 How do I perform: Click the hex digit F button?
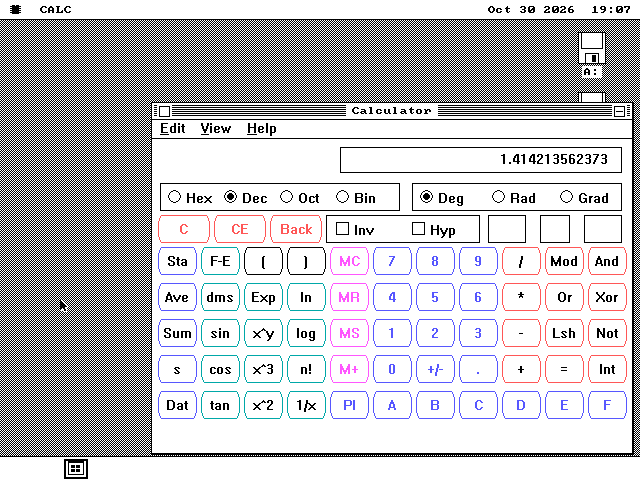[607, 405]
